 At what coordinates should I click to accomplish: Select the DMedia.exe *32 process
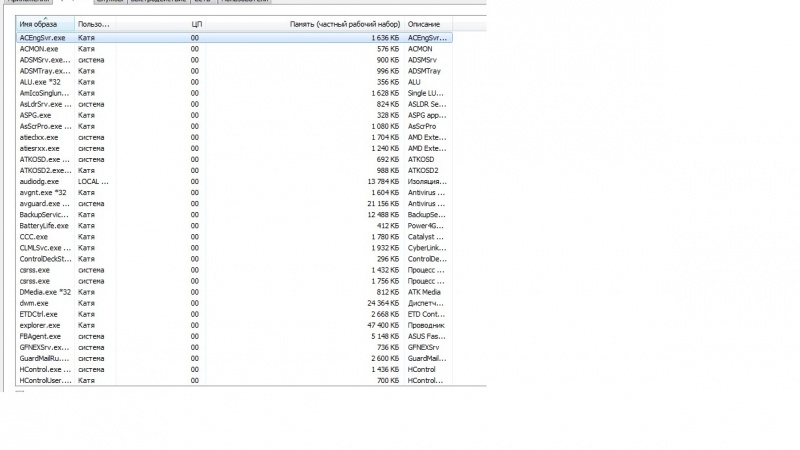(x=234, y=292)
